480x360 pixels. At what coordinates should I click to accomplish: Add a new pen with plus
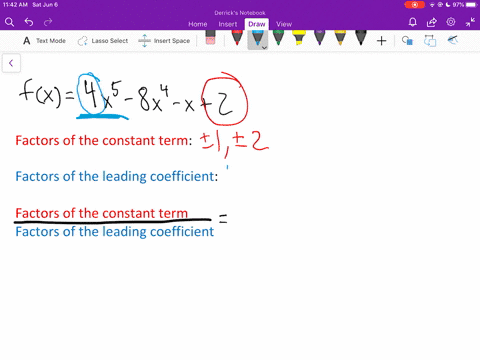pos(381,41)
